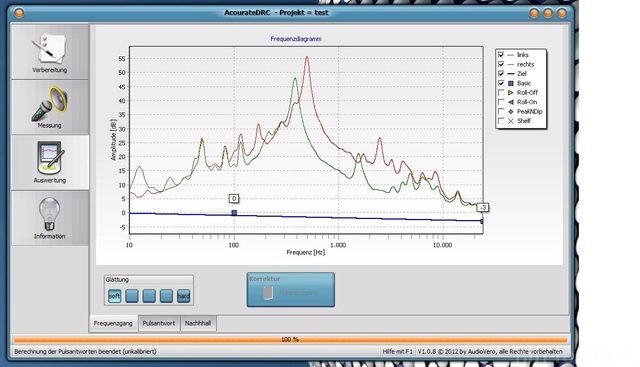Image resolution: width=640 pixels, height=367 pixels.
Task: Click the 0 value label on chart
Action: (x=234, y=198)
